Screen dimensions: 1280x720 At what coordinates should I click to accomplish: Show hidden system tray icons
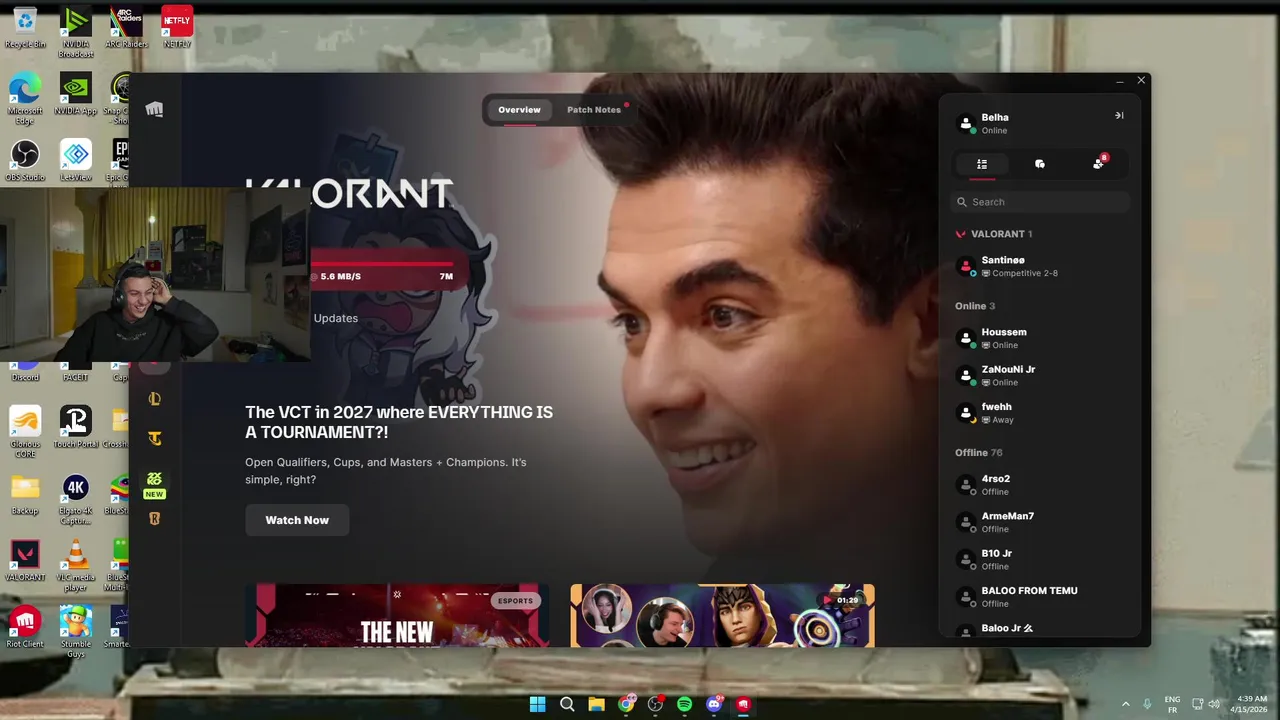1125,704
